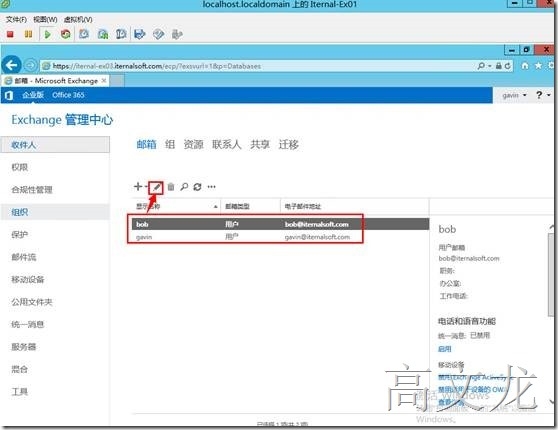558x430 pixels.
Task: Click the 启用 link under unified messaging
Action: coord(444,349)
